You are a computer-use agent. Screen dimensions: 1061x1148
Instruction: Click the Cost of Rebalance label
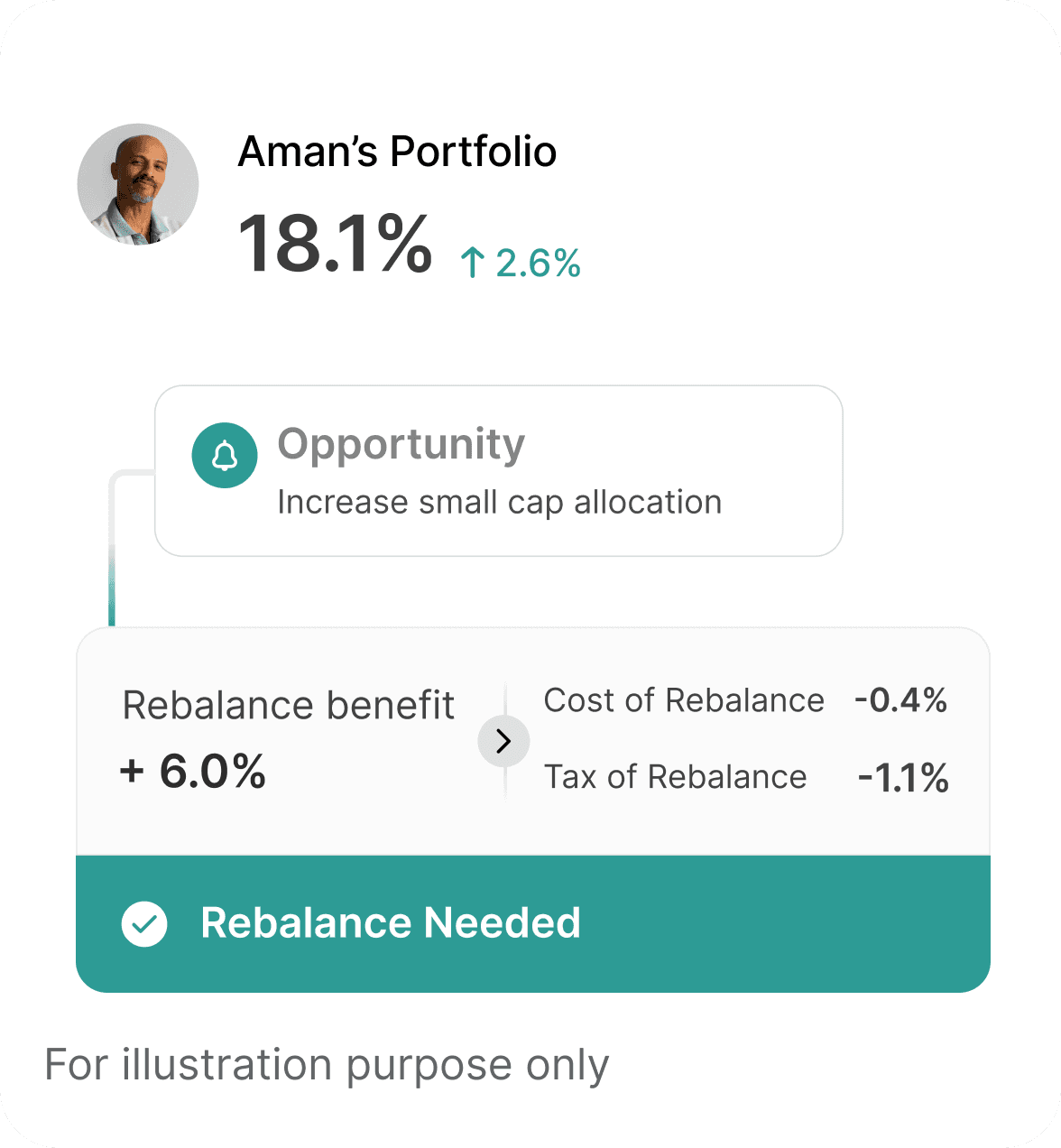click(x=684, y=700)
